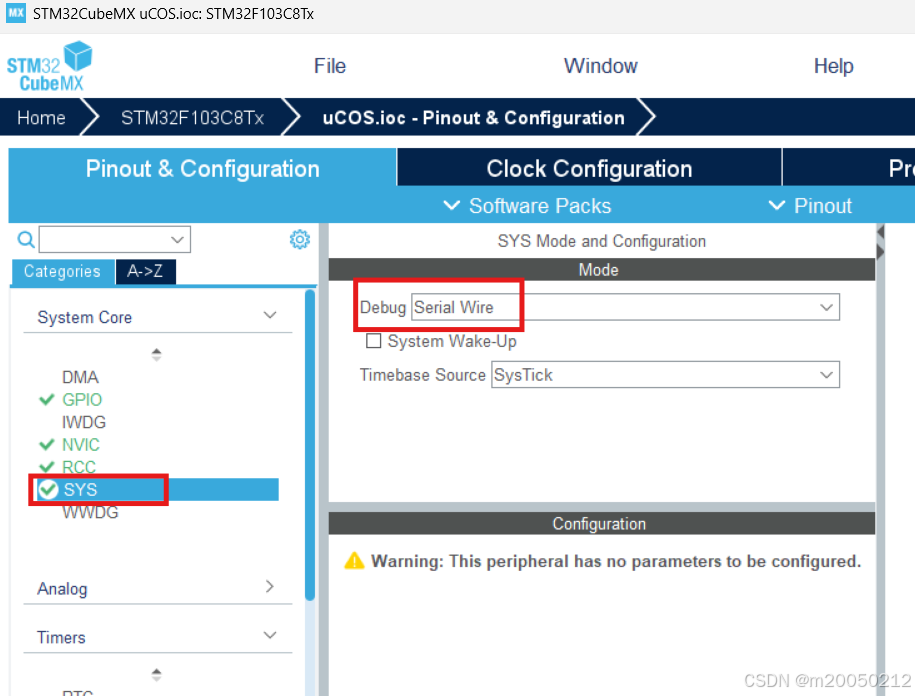Open the categories settings gear icon
Image resolution: width=915 pixels, height=696 pixels.
tap(299, 239)
